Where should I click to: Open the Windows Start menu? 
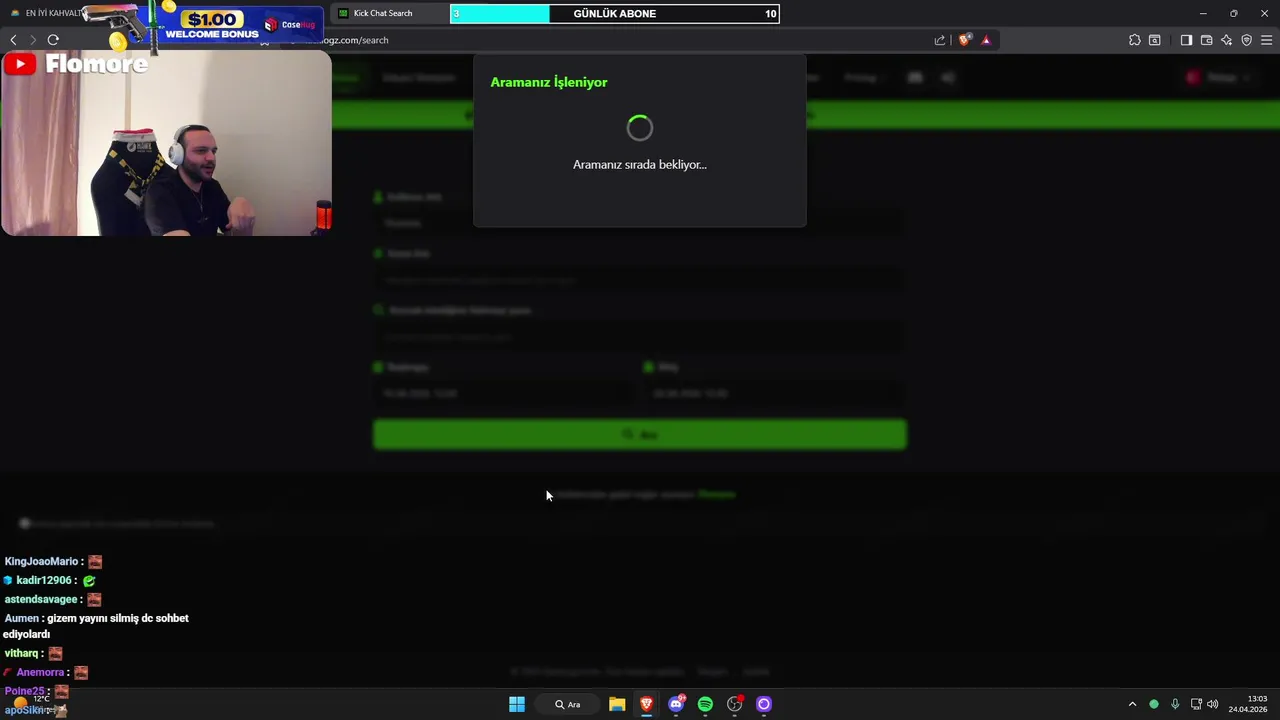517,704
